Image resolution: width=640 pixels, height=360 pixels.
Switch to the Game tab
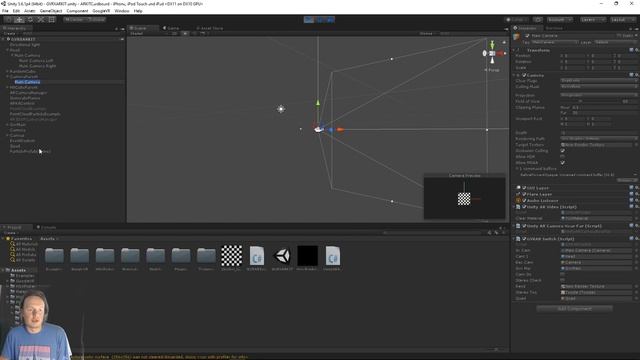pos(171,28)
